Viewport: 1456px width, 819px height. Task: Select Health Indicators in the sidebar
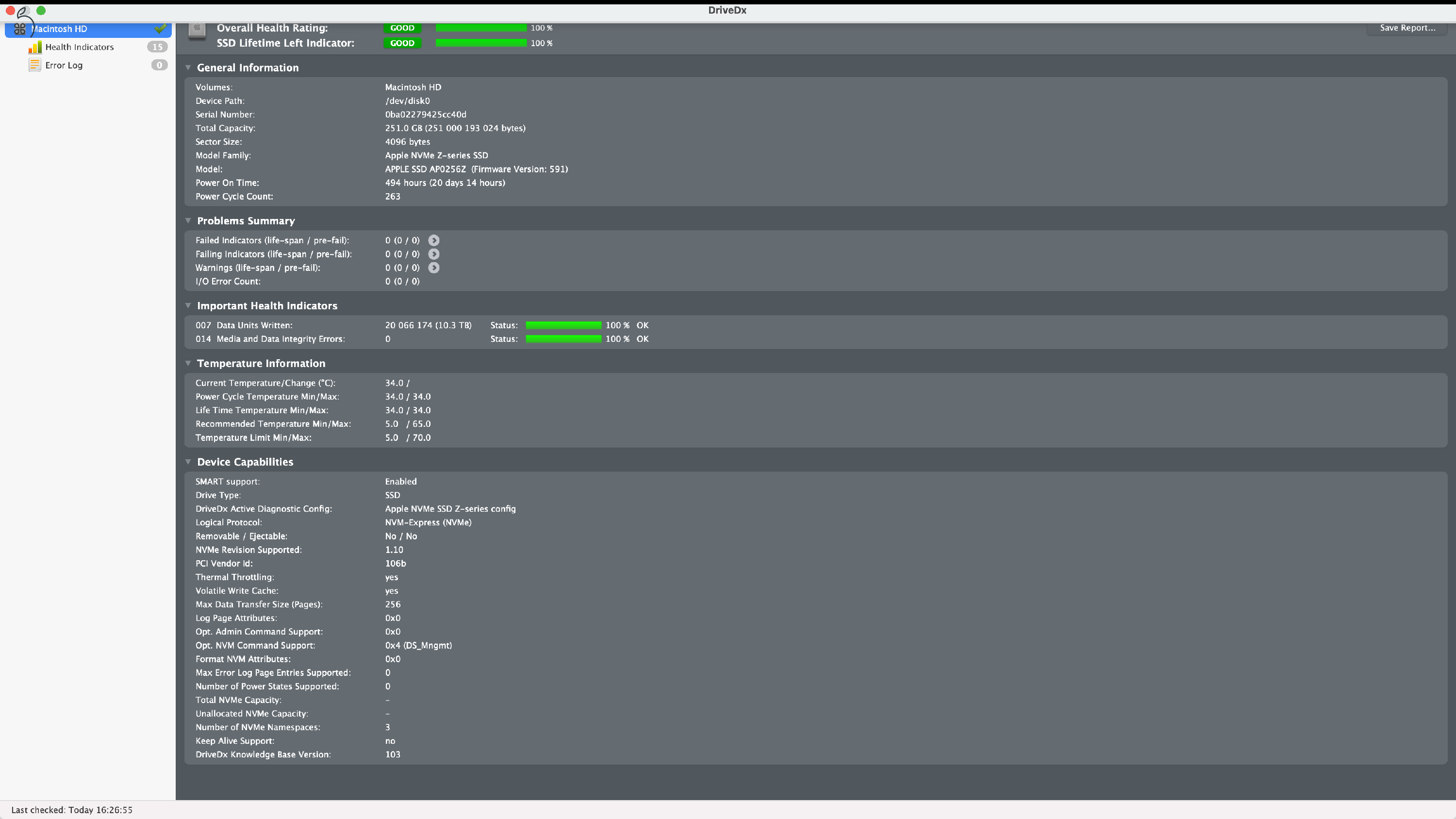pos(88,47)
